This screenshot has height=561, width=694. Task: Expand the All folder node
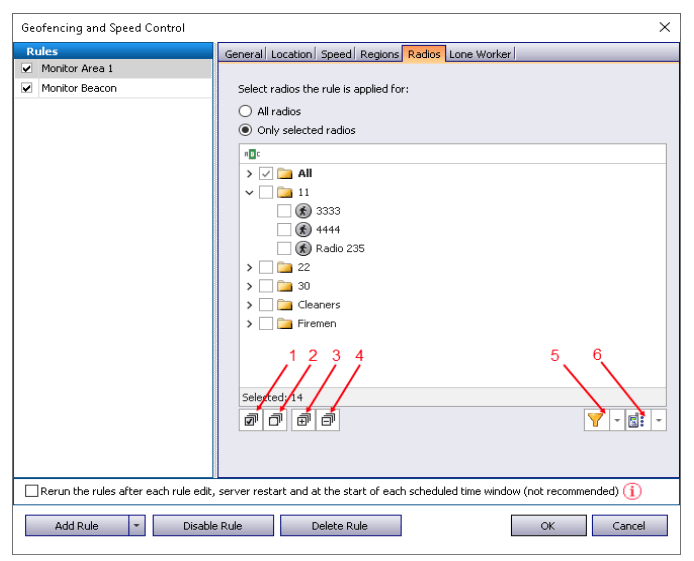click(x=249, y=173)
